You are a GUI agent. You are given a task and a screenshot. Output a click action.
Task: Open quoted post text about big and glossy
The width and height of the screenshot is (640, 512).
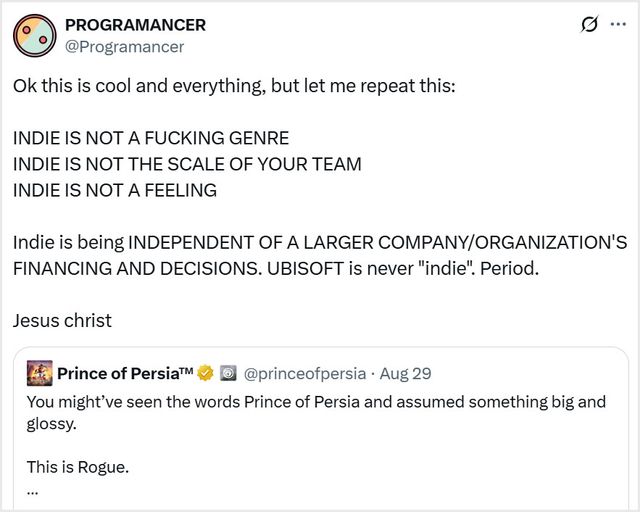click(316, 402)
